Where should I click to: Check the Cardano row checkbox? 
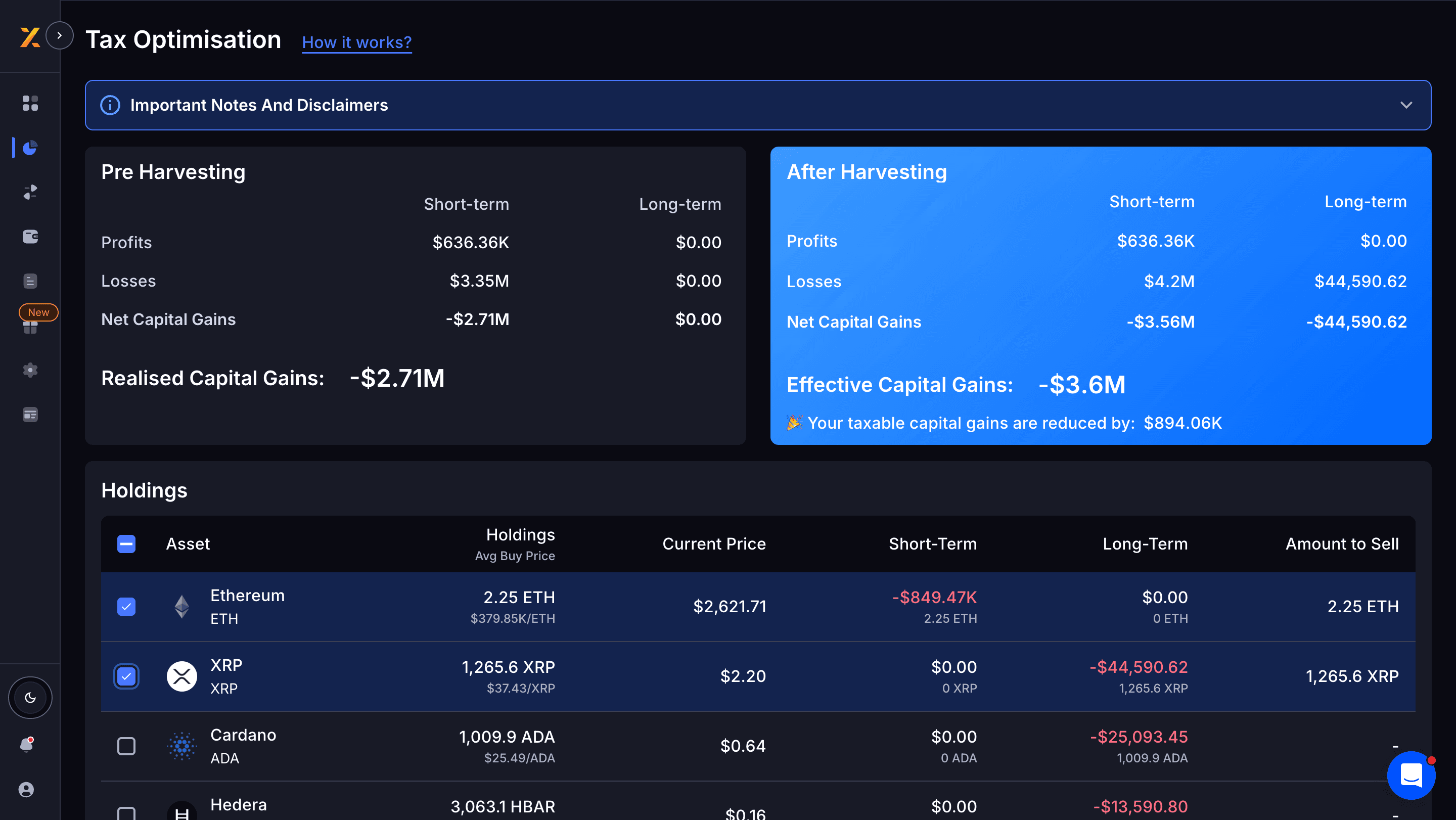click(126, 746)
